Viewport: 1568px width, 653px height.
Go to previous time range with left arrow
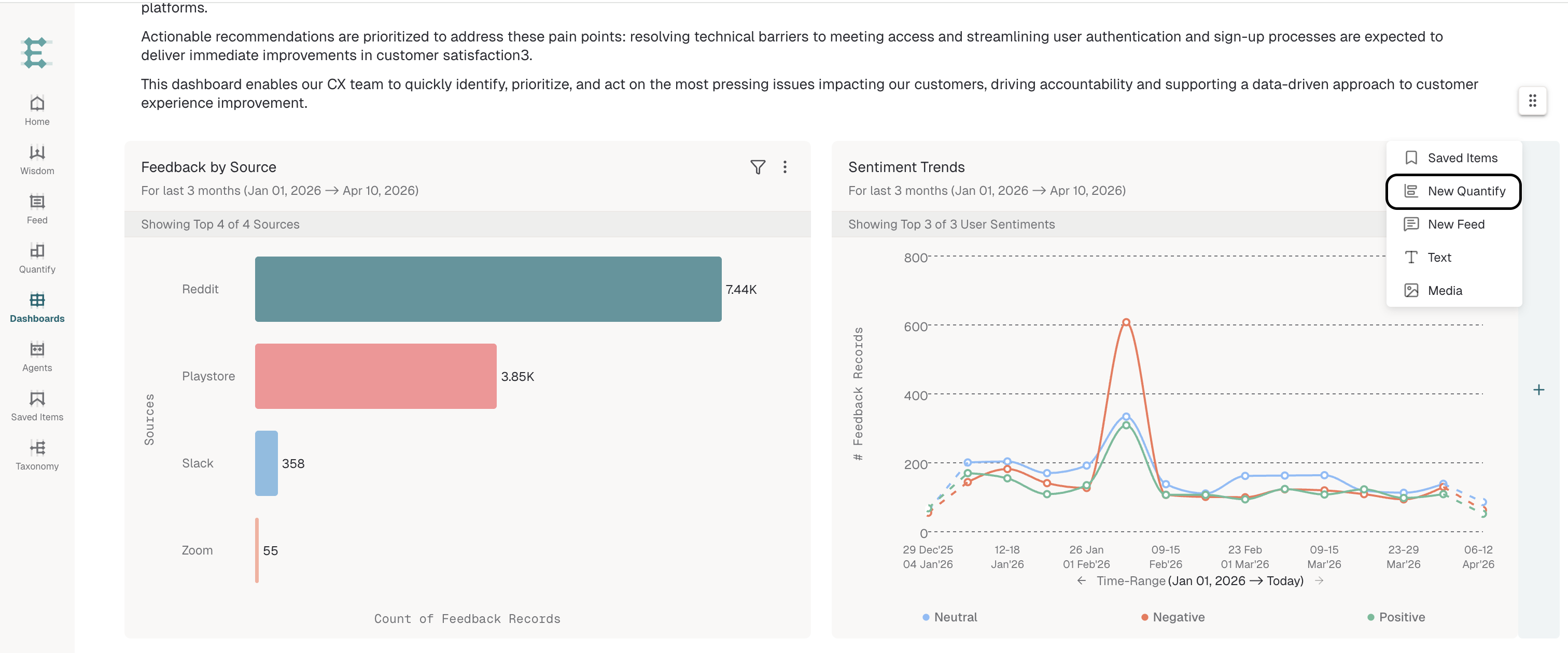1081,580
